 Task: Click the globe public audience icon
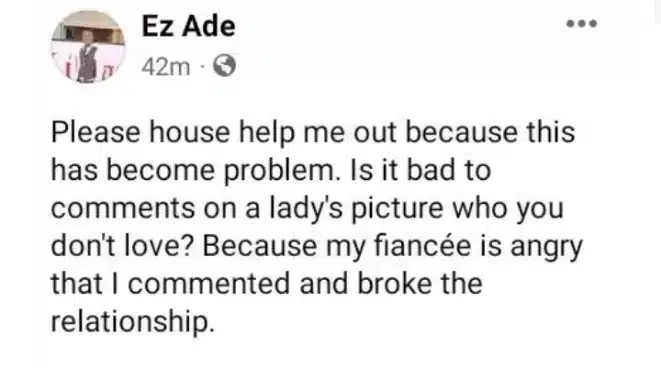point(224,66)
